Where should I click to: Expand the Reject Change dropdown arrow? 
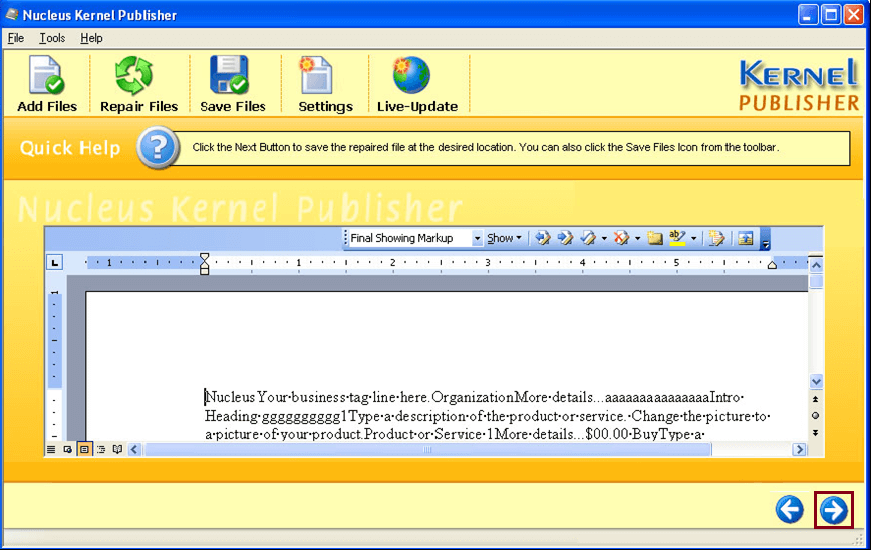(x=637, y=238)
